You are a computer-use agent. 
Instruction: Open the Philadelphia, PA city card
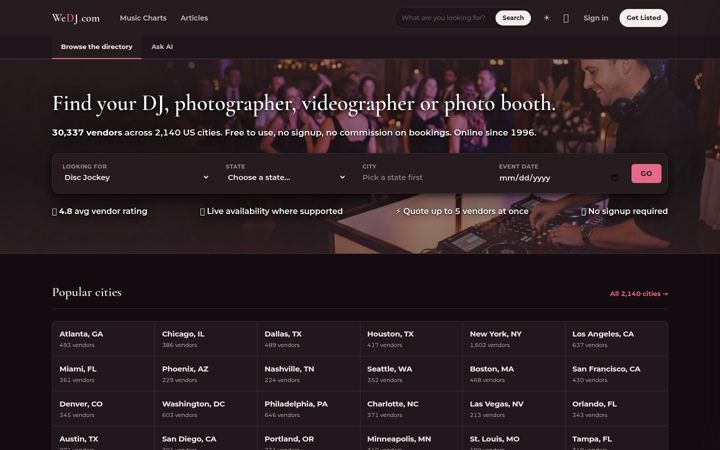(x=309, y=409)
